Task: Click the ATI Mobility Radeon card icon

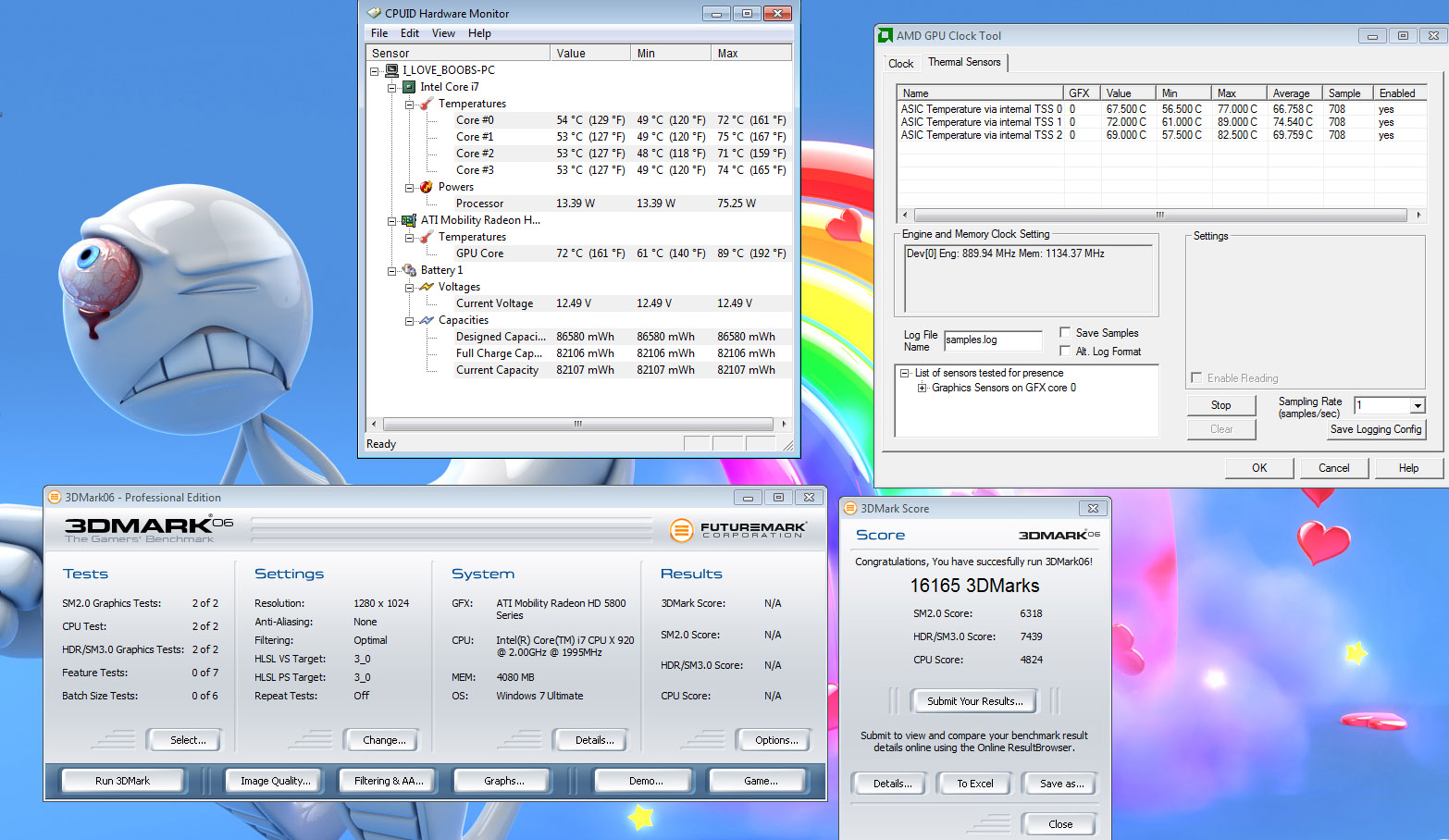Action: [409, 220]
